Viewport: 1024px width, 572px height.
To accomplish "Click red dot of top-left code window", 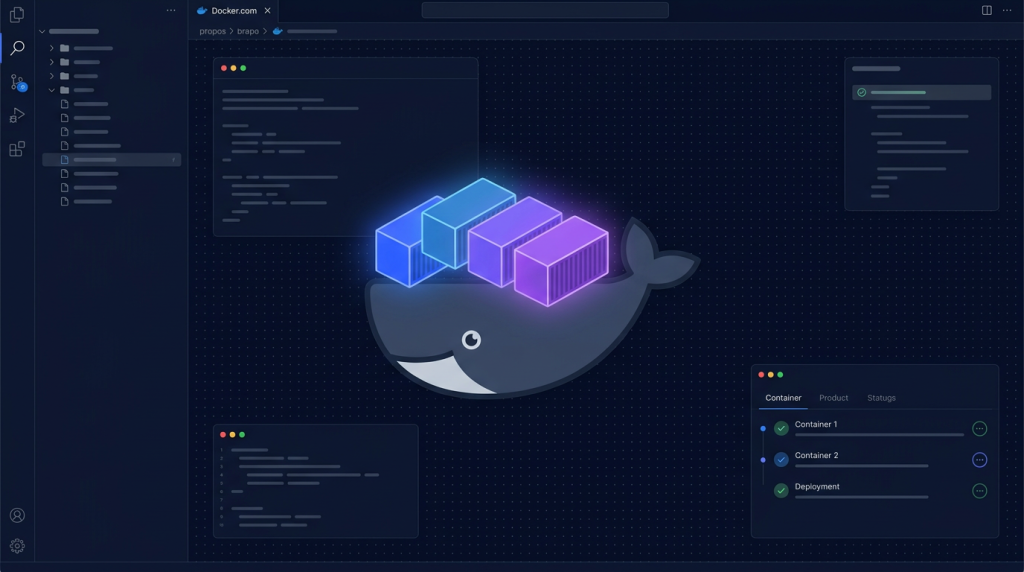I will [224, 68].
